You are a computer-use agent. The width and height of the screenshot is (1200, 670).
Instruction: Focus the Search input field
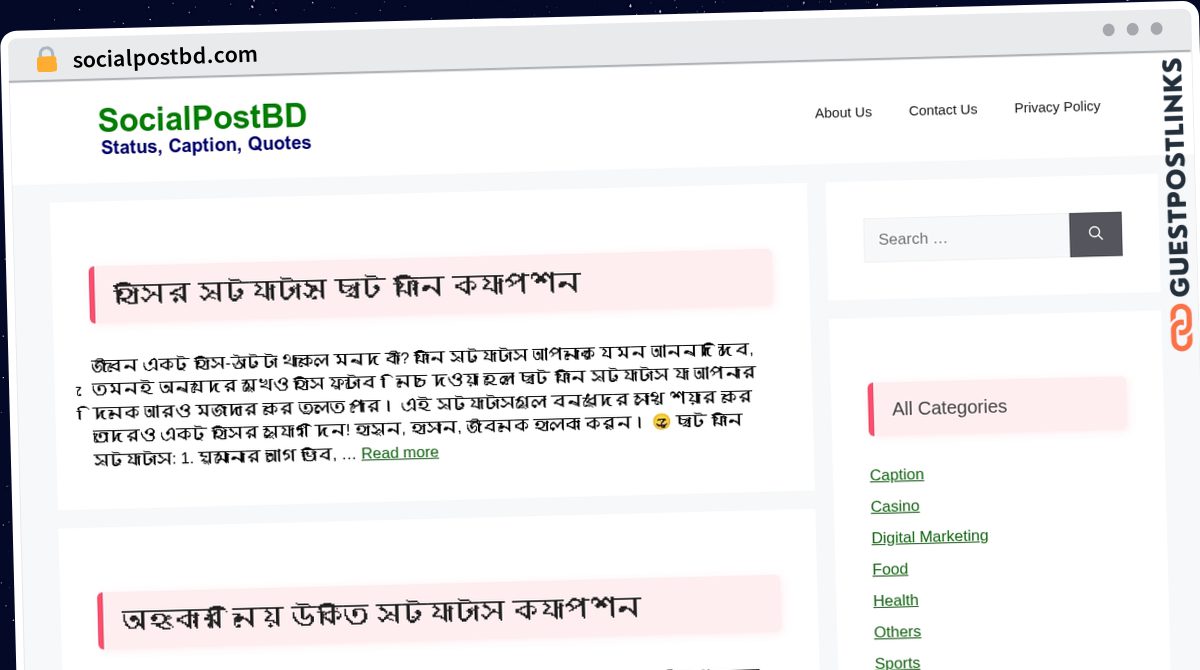pos(967,238)
